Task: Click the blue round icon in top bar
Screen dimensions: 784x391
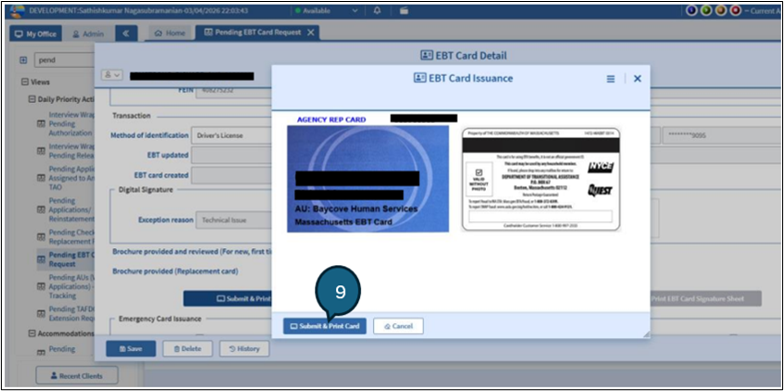Action: tap(691, 10)
